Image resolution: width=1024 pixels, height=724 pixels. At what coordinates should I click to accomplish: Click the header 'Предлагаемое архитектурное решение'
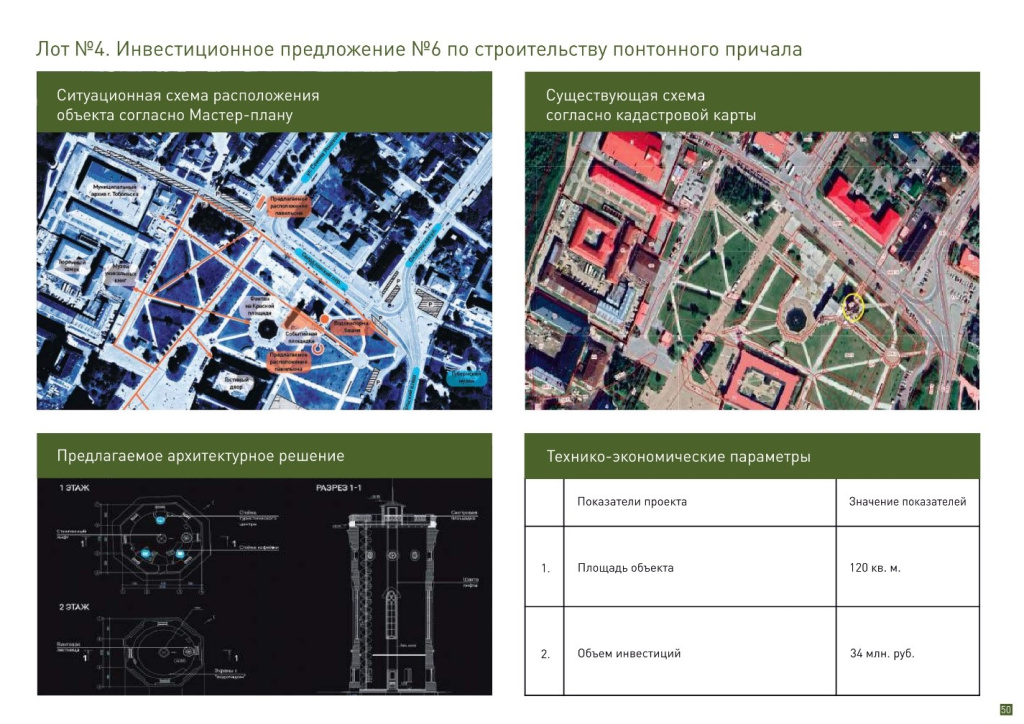pyautogui.click(x=200, y=456)
